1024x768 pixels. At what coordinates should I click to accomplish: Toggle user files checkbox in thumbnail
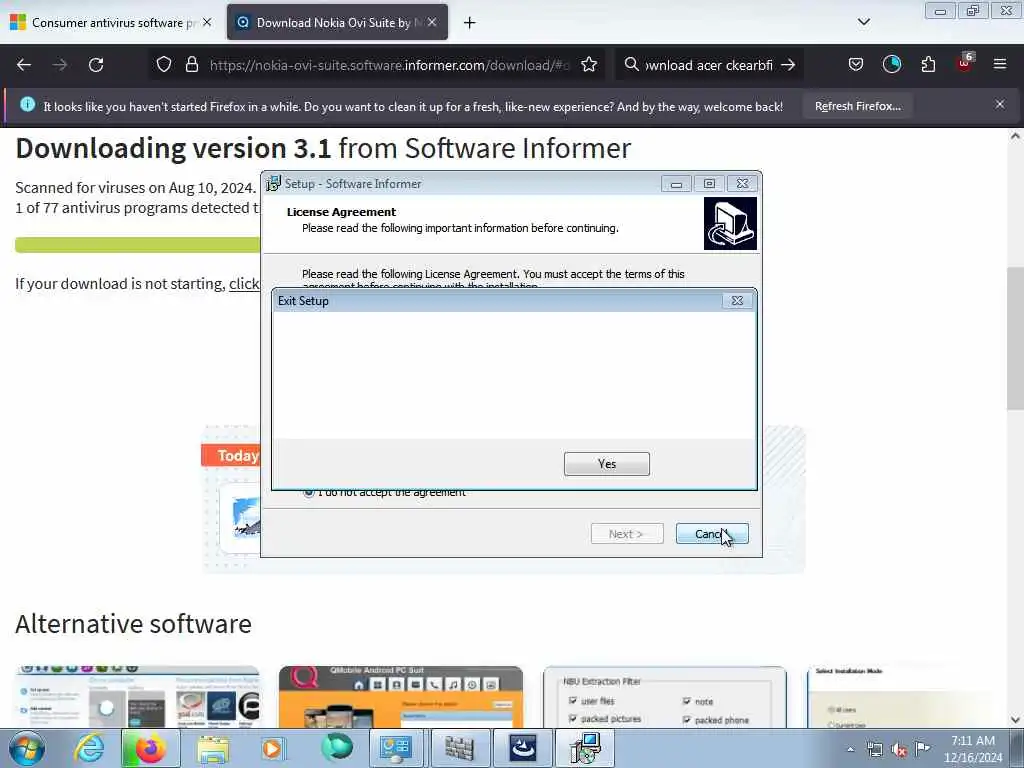point(573,701)
